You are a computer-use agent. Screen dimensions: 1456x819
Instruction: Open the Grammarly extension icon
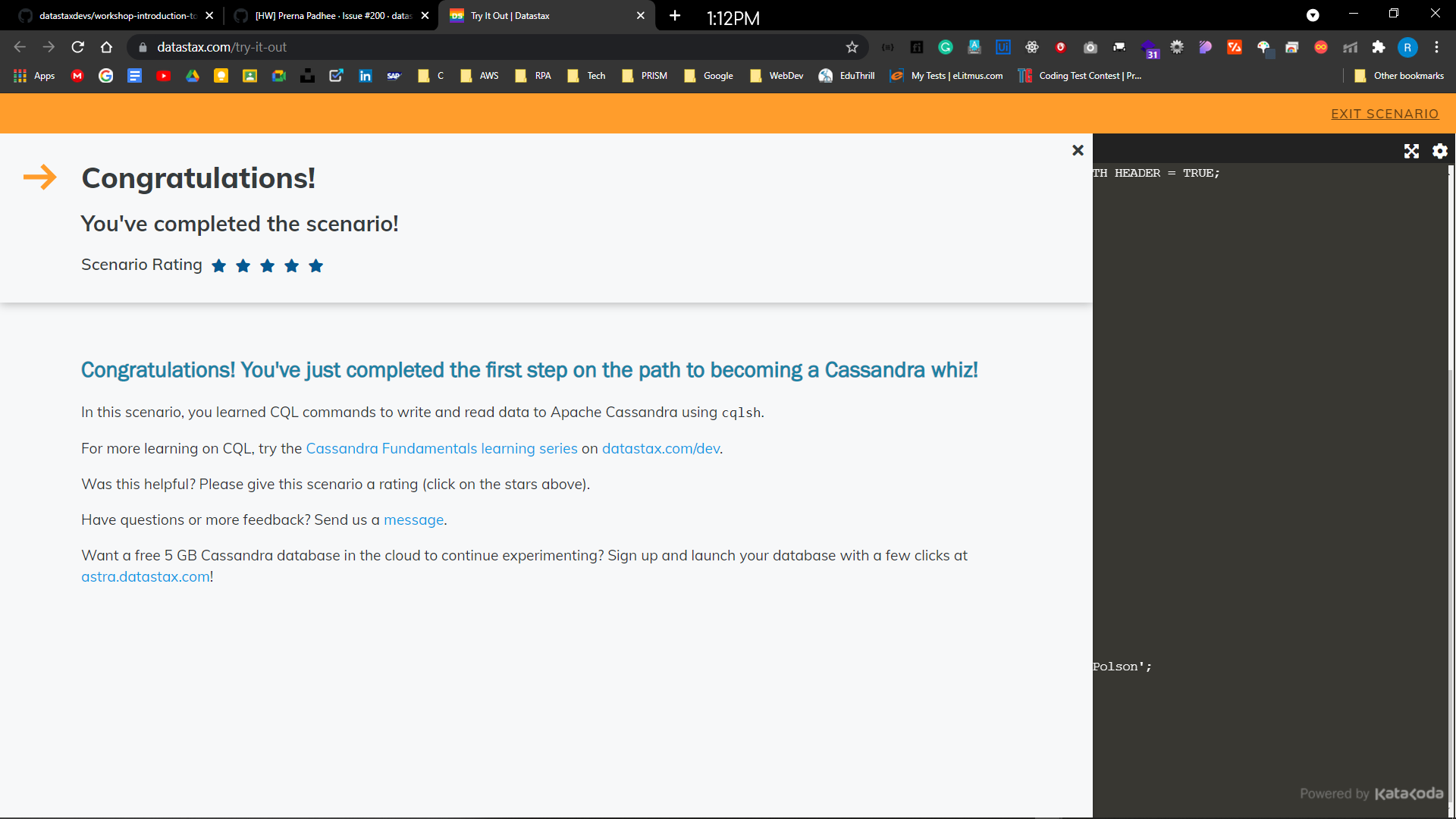click(946, 47)
